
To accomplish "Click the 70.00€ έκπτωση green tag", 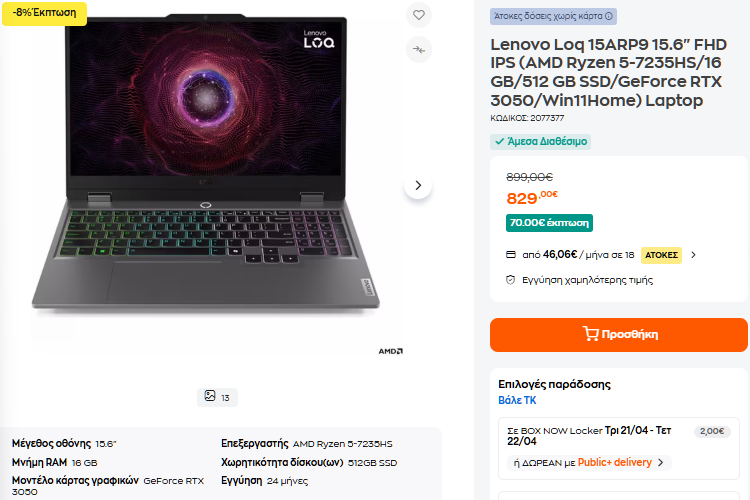I will click(550, 222).
